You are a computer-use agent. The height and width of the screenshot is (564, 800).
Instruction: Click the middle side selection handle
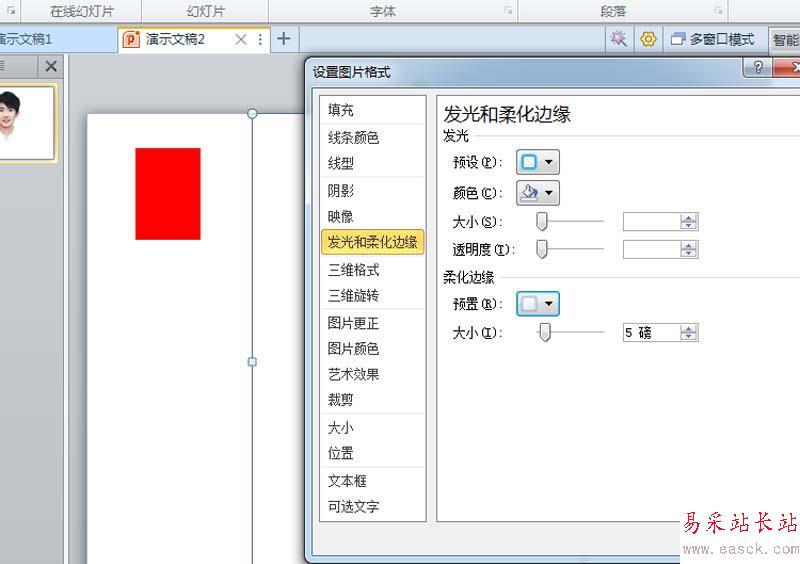click(252, 362)
